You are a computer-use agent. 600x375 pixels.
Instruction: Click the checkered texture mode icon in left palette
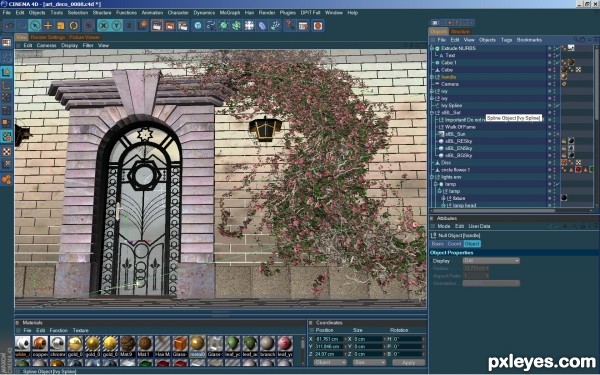click(x=7, y=152)
